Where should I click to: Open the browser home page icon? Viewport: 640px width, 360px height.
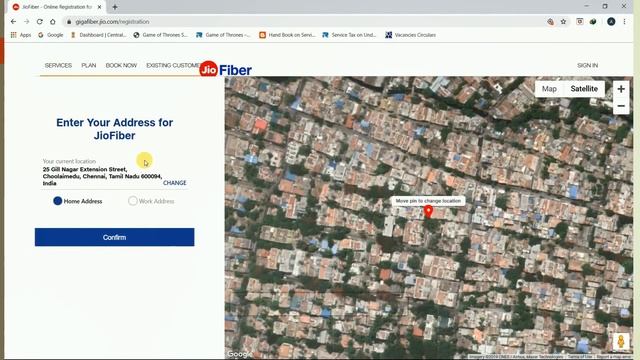pos(53,22)
